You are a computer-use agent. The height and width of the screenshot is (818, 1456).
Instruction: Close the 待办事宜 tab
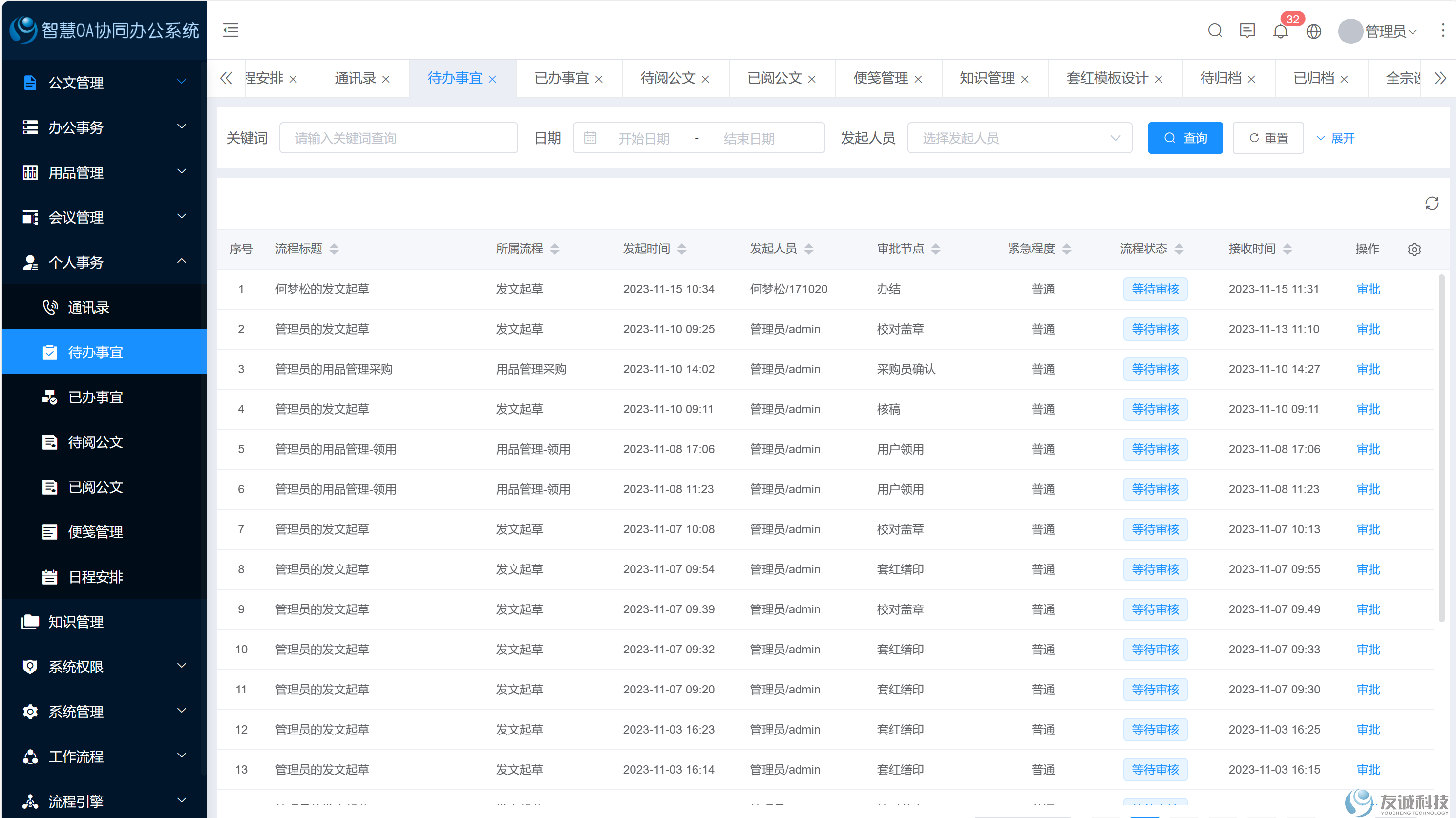(x=492, y=79)
